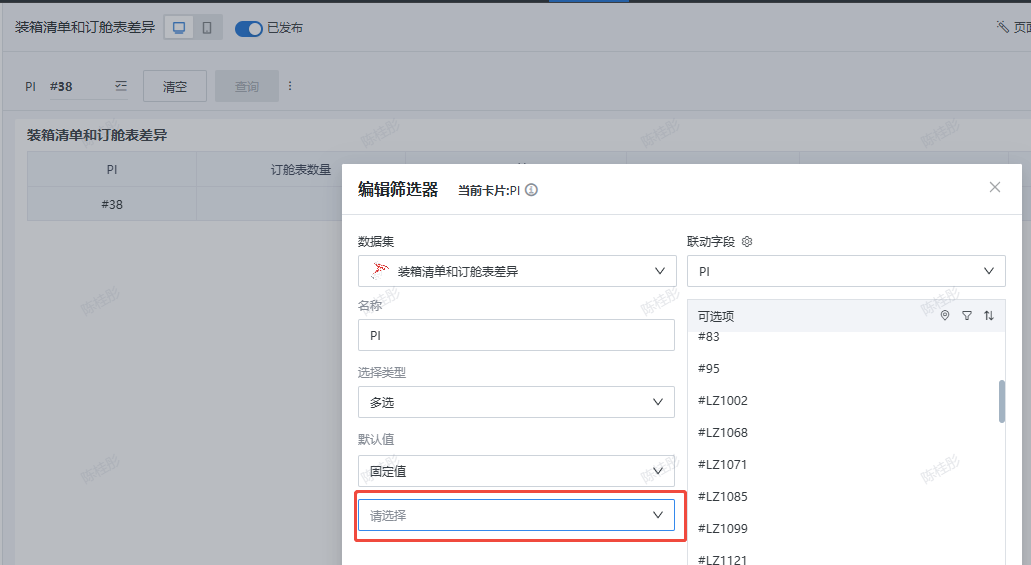Click the 联动字段 settings gear icon

coord(747,241)
